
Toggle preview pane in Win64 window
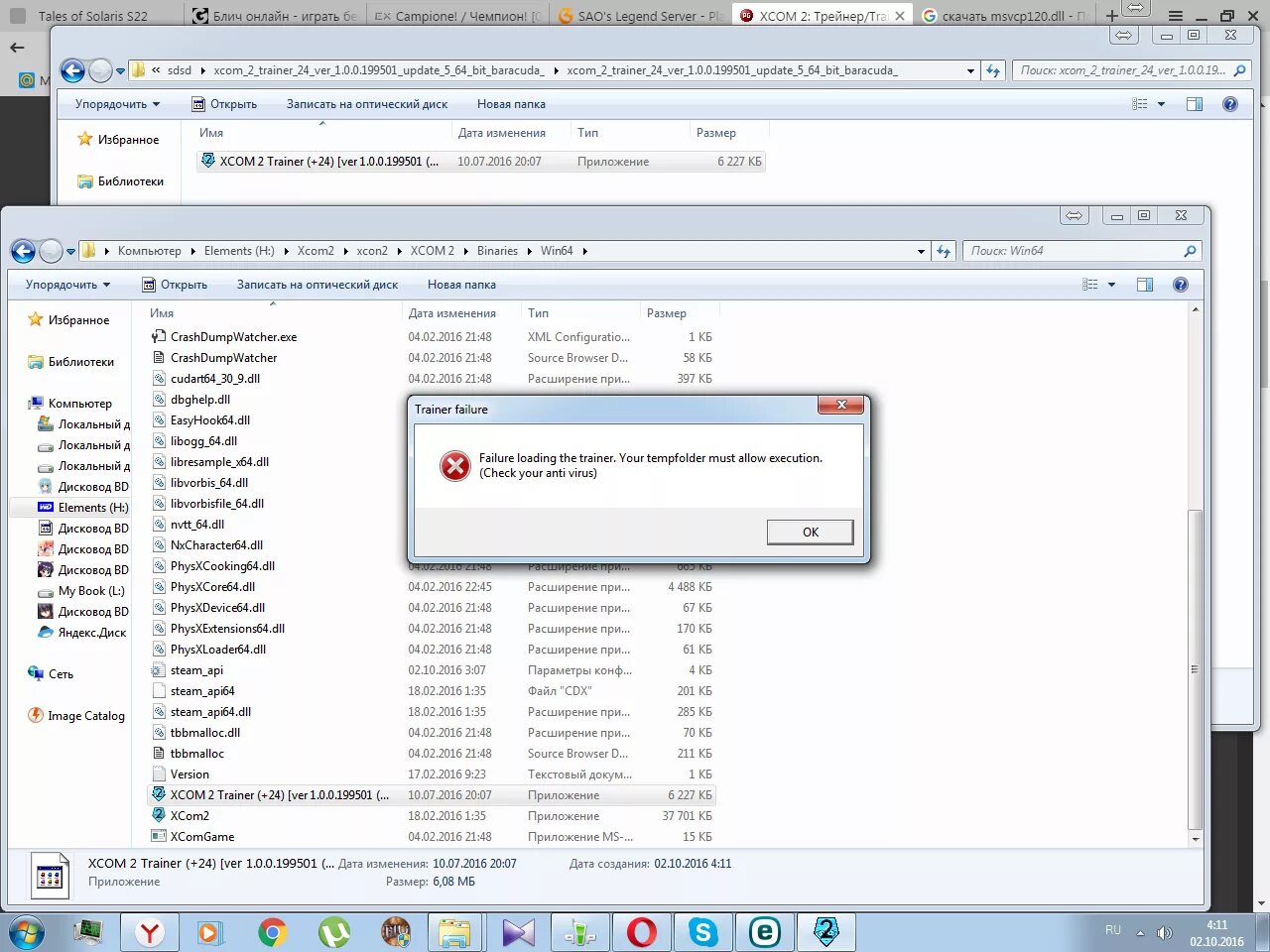tap(1144, 285)
